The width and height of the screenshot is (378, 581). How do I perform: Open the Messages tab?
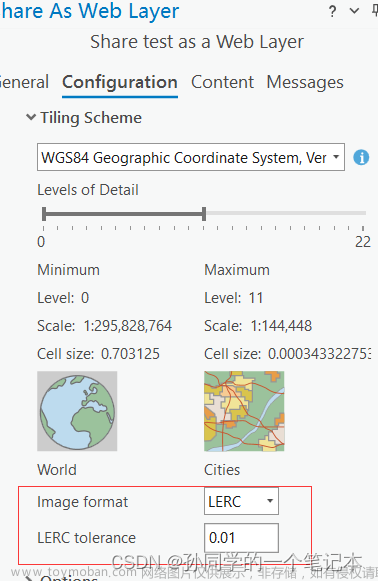coord(305,82)
